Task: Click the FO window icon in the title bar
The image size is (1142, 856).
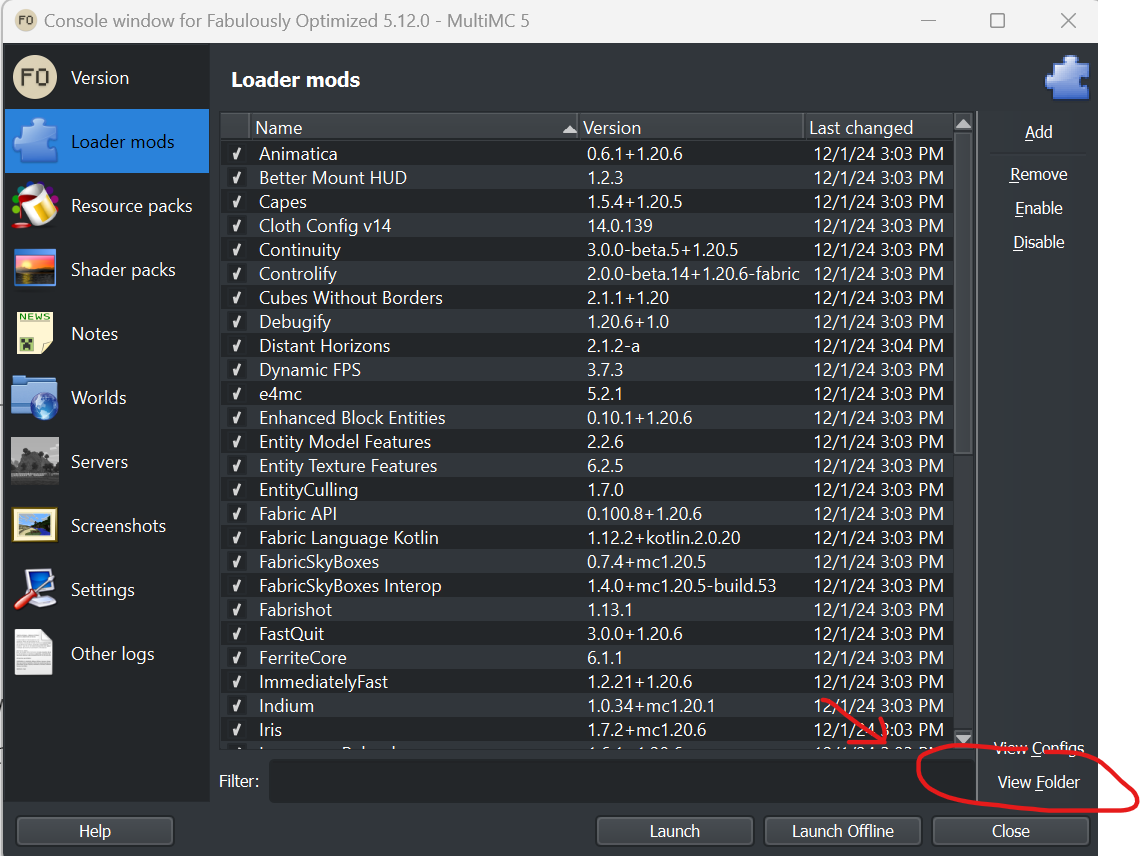Action: [x=25, y=20]
